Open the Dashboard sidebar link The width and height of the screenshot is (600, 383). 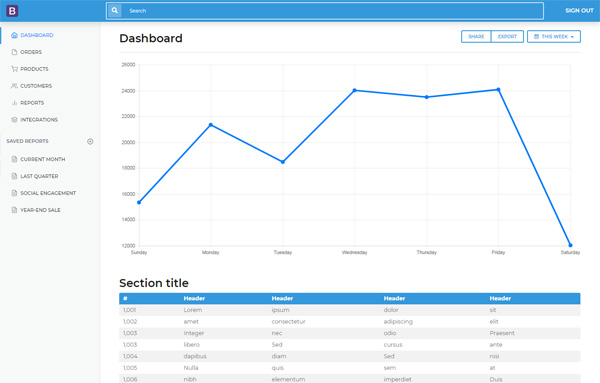point(37,35)
